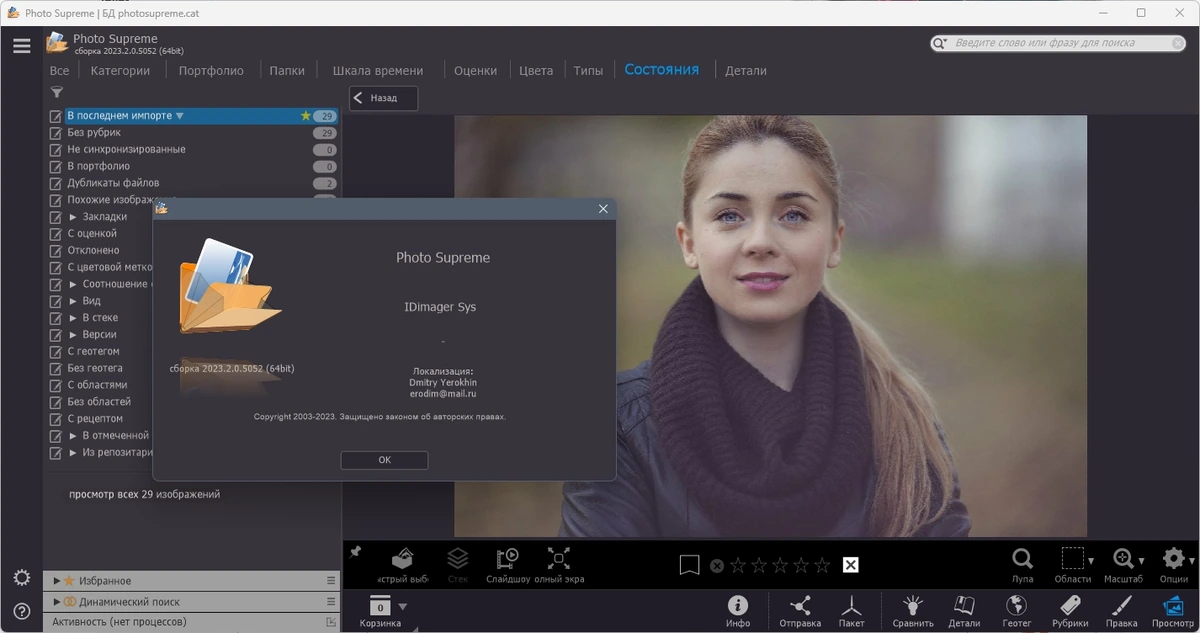
Task: Click OK in the about dialog
Action: pyautogui.click(x=384, y=460)
